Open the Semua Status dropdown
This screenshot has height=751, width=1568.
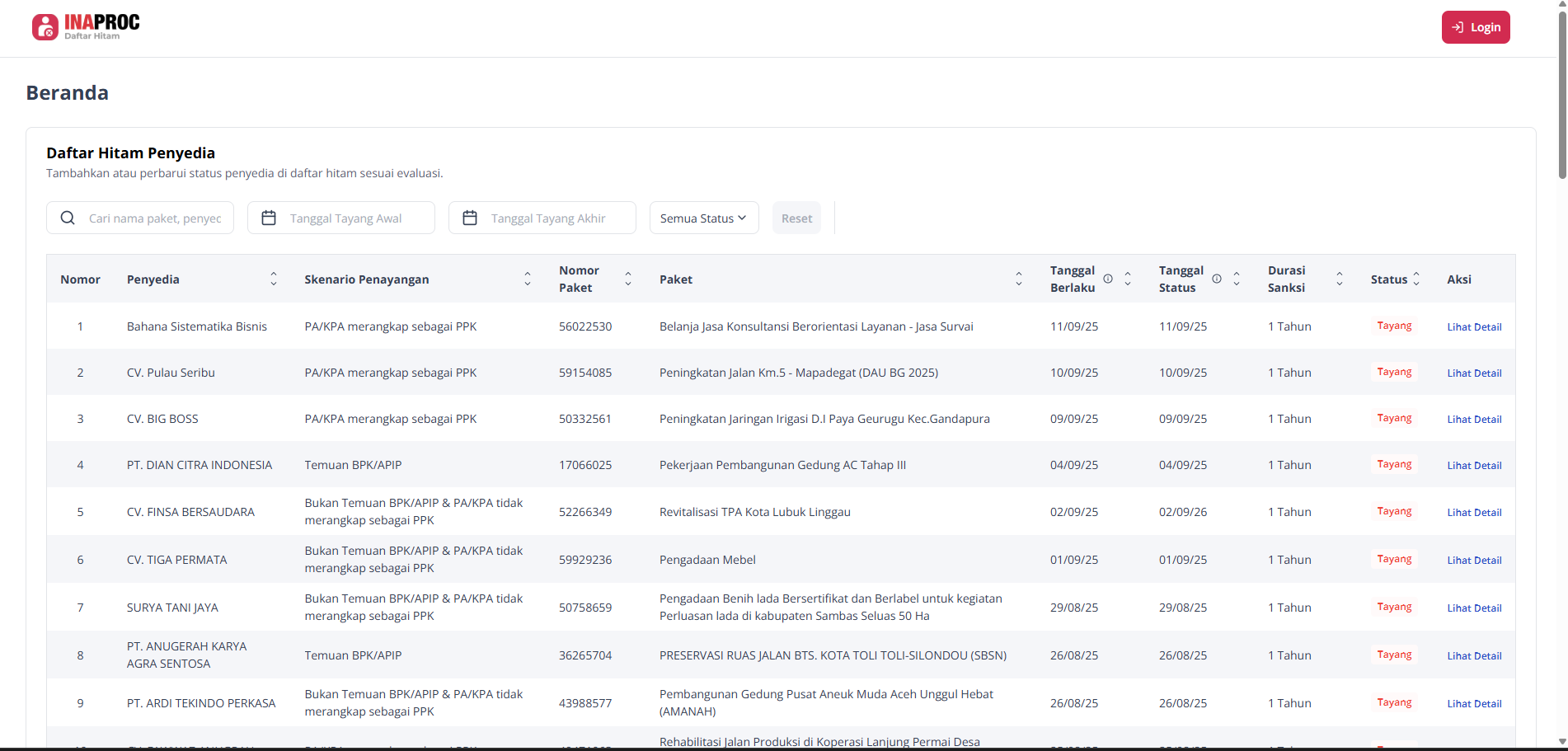tap(703, 218)
